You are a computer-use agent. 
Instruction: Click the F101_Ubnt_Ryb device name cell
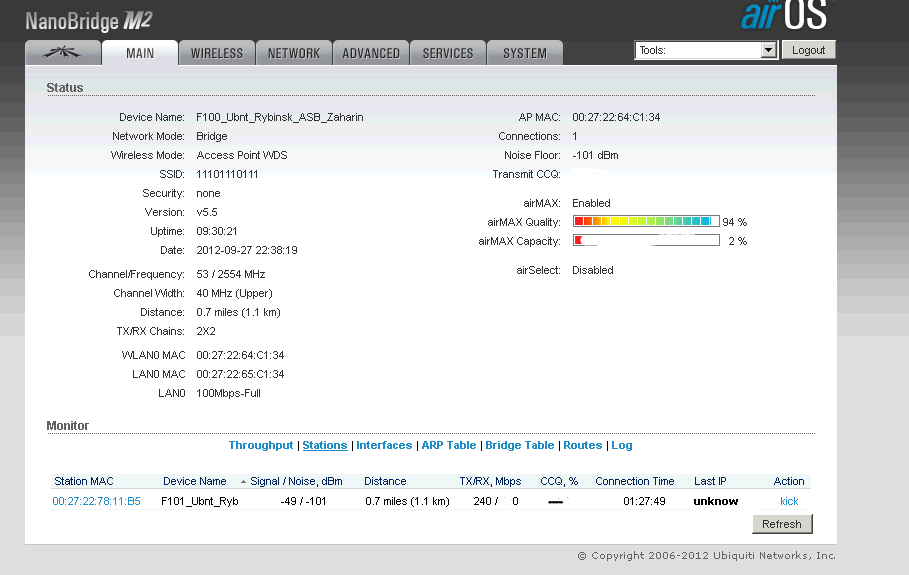pos(200,501)
